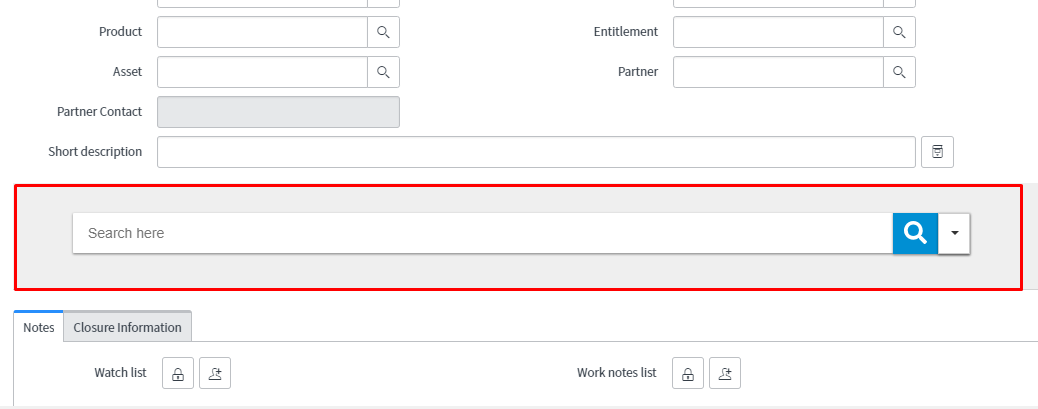Click the Partner text field
The width and height of the screenshot is (1038, 409).
click(x=777, y=72)
